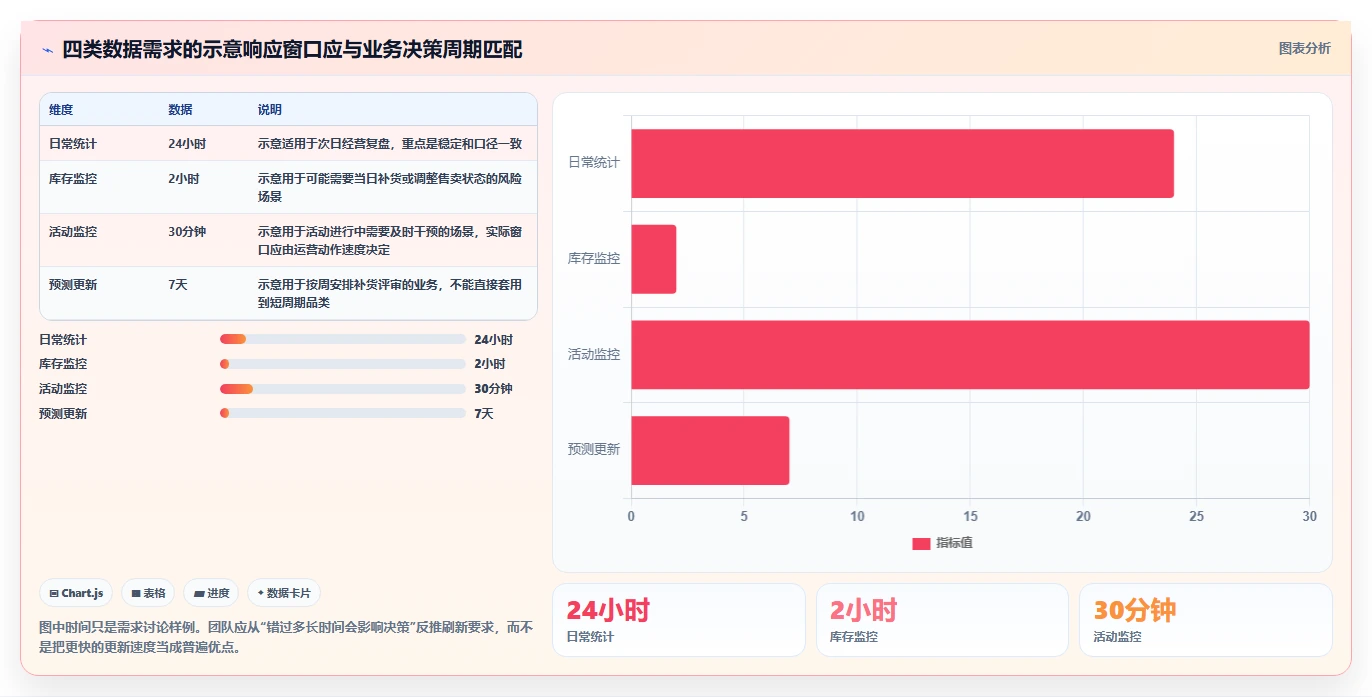1372x697 pixels.
Task: Click the 日常统计 bar in the chart
Action: tap(902, 163)
